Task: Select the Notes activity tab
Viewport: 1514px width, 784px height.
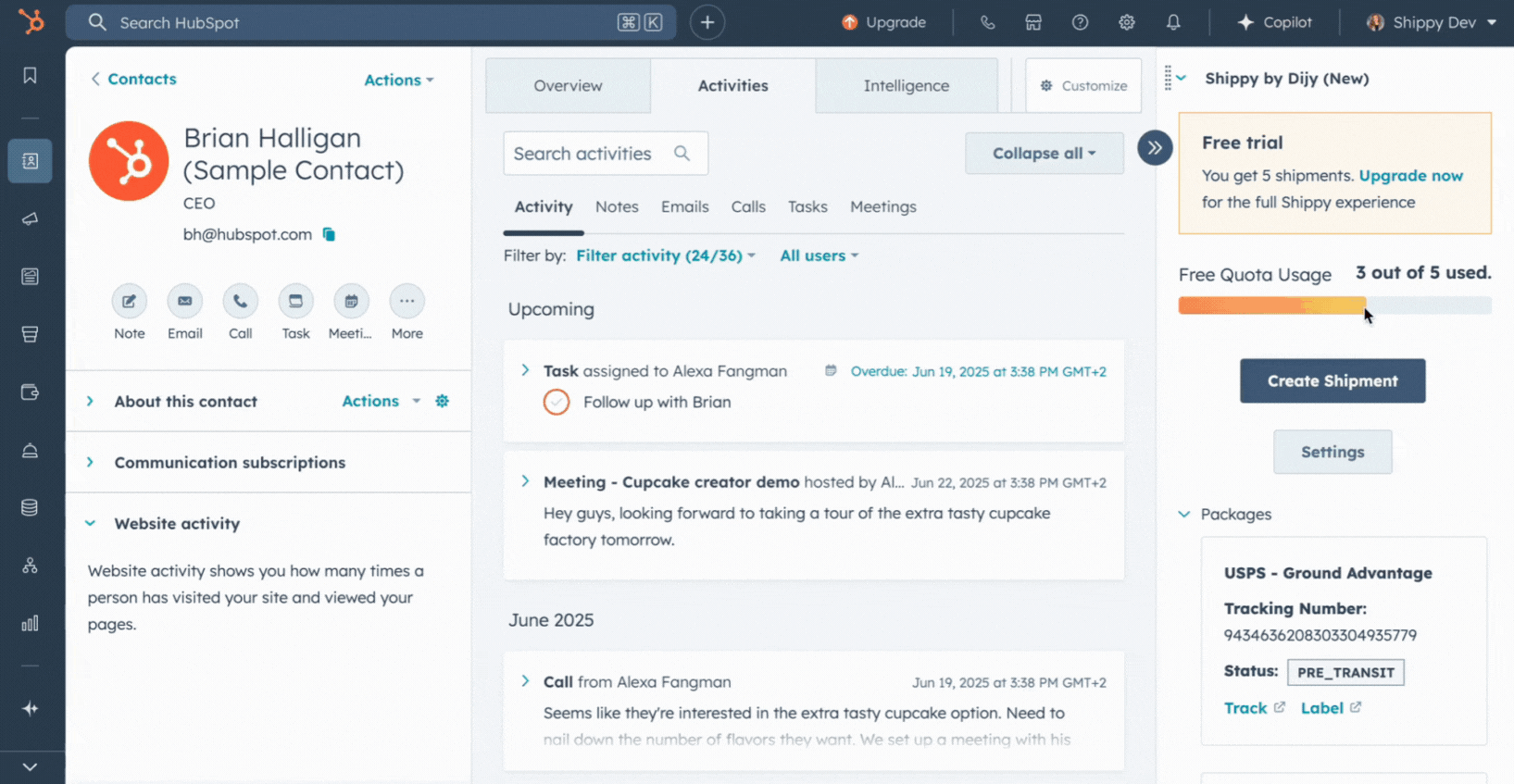Action: [617, 206]
